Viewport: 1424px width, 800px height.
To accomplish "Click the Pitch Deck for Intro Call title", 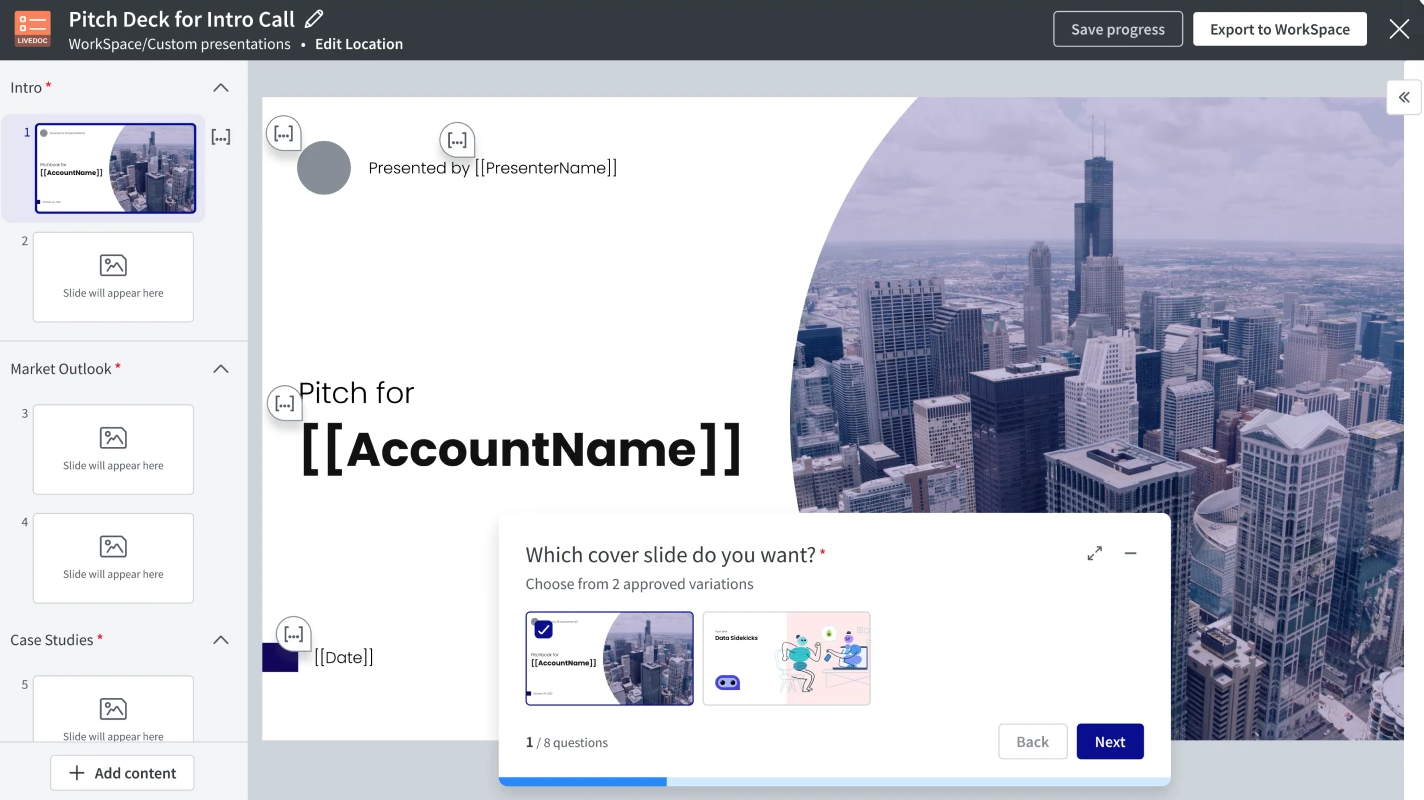I will (182, 19).
